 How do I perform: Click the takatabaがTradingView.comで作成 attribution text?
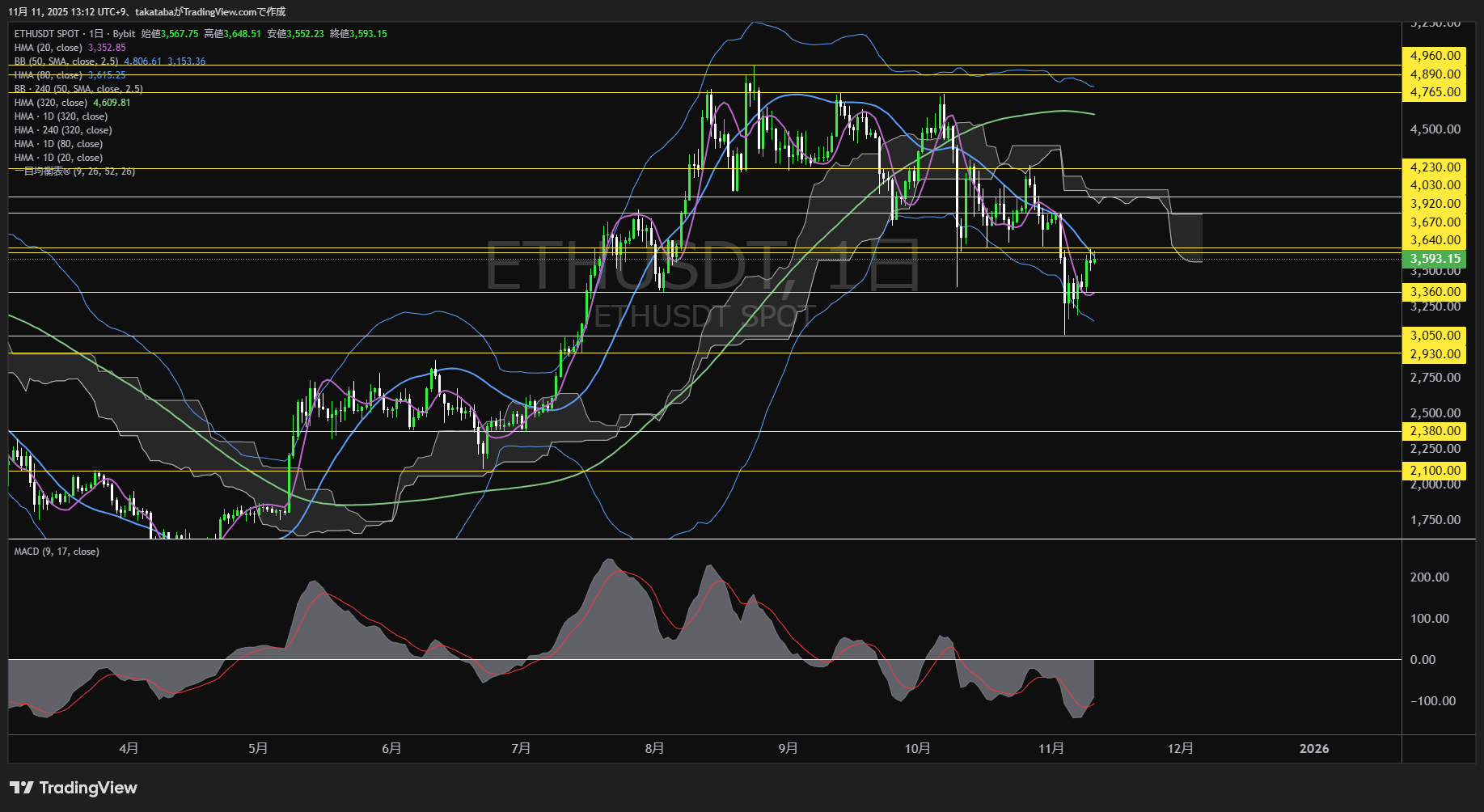pyautogui.click(x=209, y=12)
